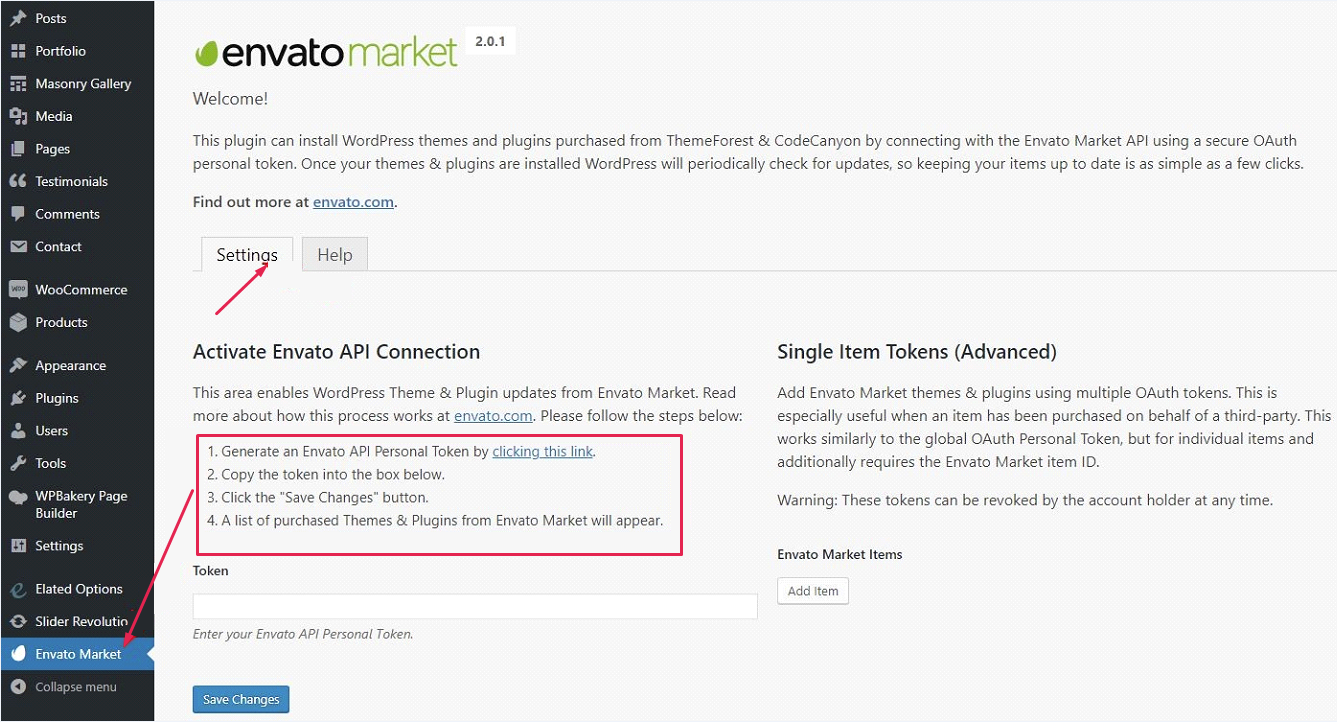
Task: Click the Add Item button
Action: pos(812,591)
